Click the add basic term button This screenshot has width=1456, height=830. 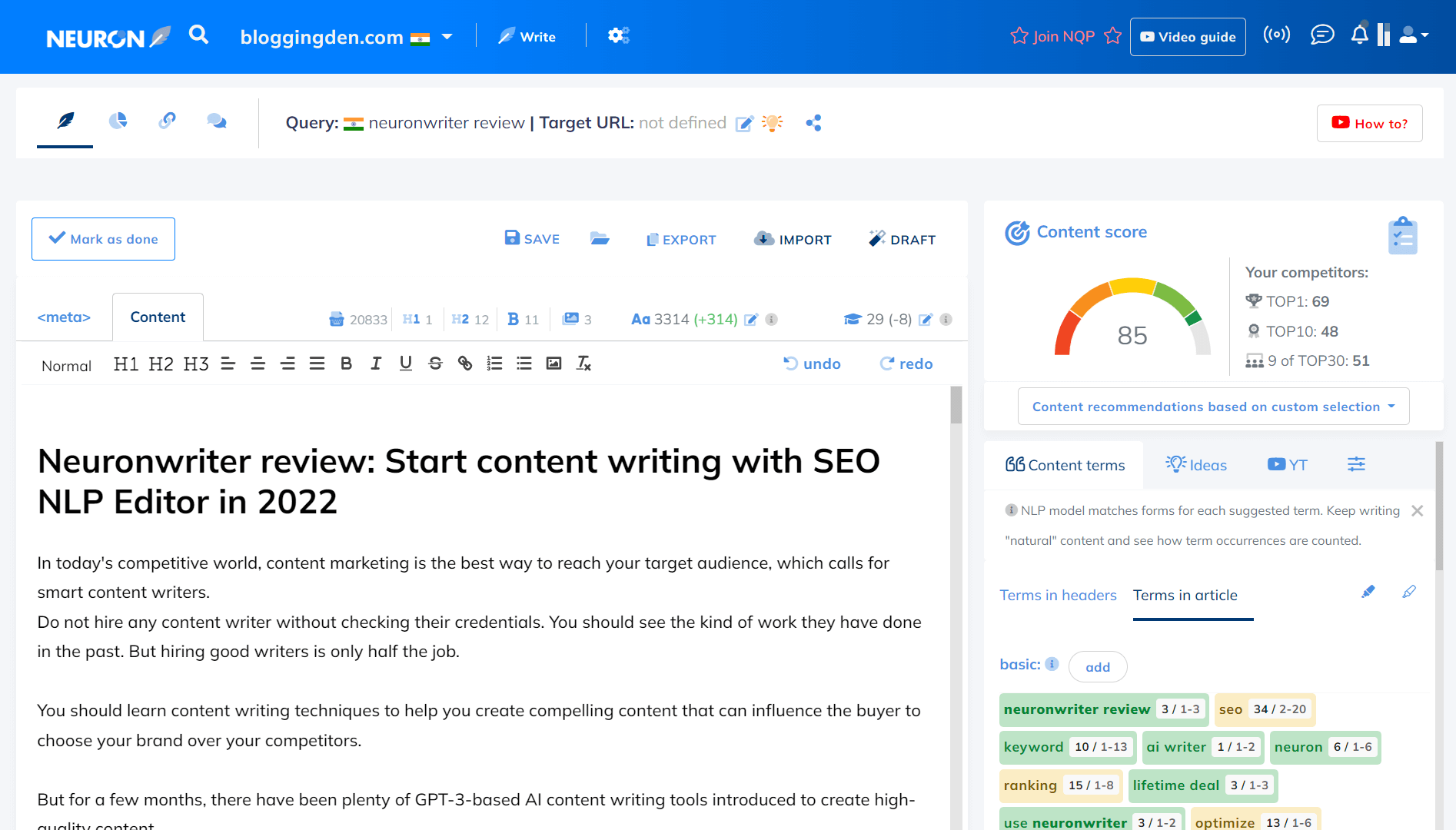point(1098,667)
